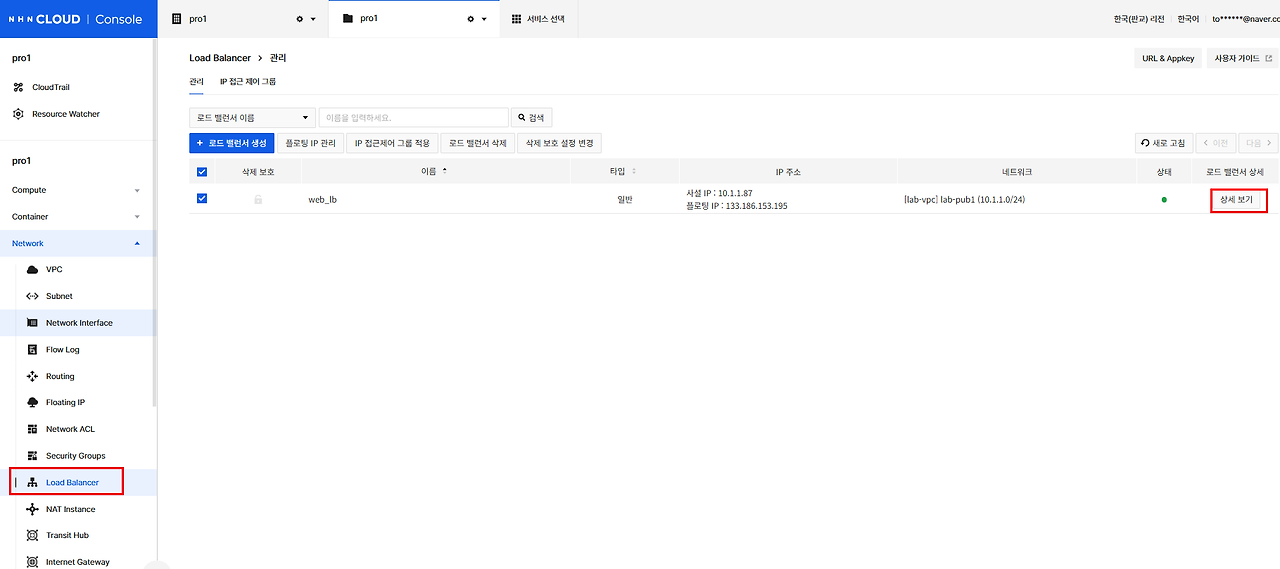
Task: Click the IP 접근제어 그룹 적용 button
Action: click(392, 143)
